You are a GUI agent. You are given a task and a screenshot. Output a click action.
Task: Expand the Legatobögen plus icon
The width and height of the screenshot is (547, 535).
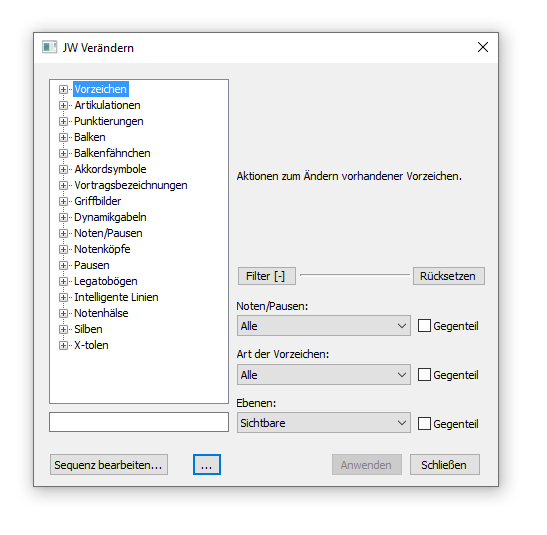point(63,281)
